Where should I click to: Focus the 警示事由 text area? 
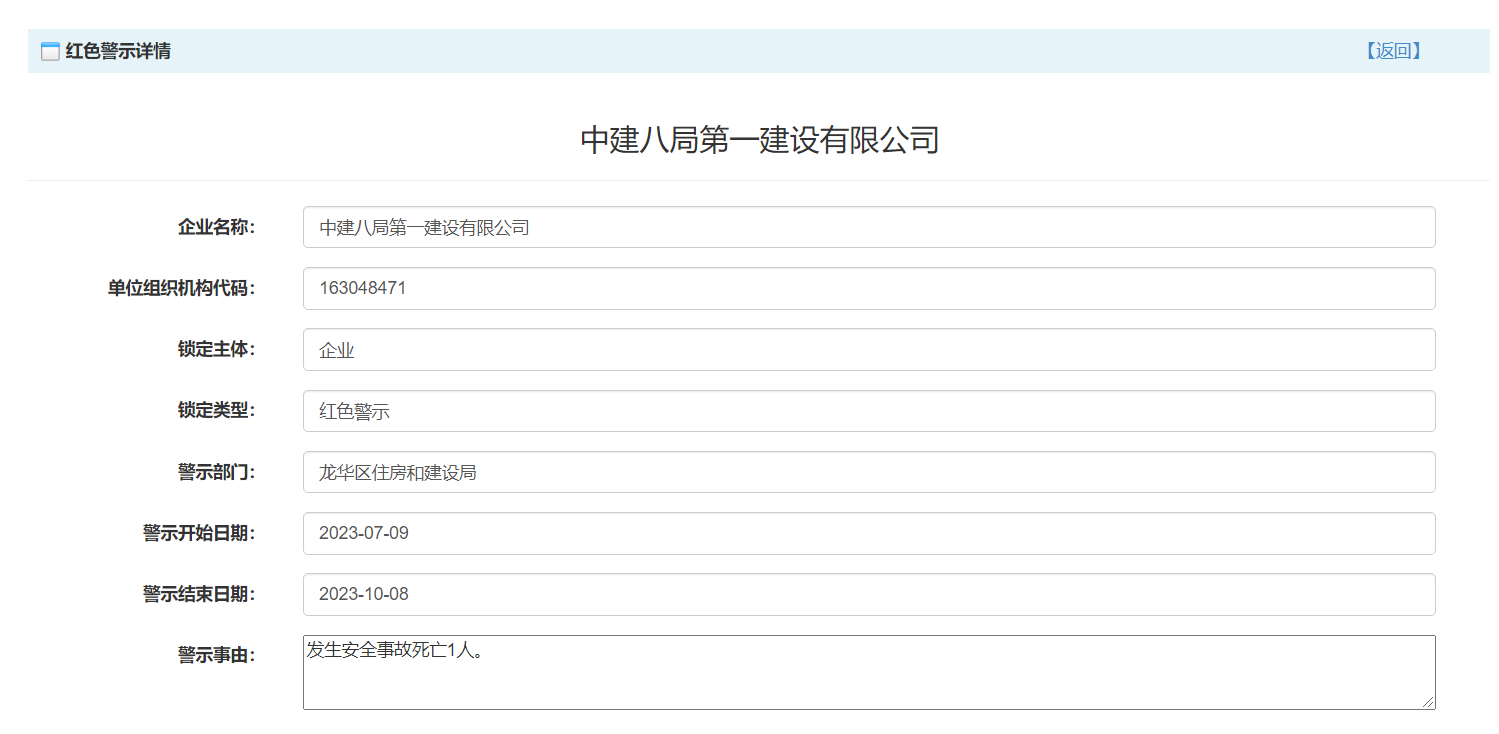(x=868, y=672)
